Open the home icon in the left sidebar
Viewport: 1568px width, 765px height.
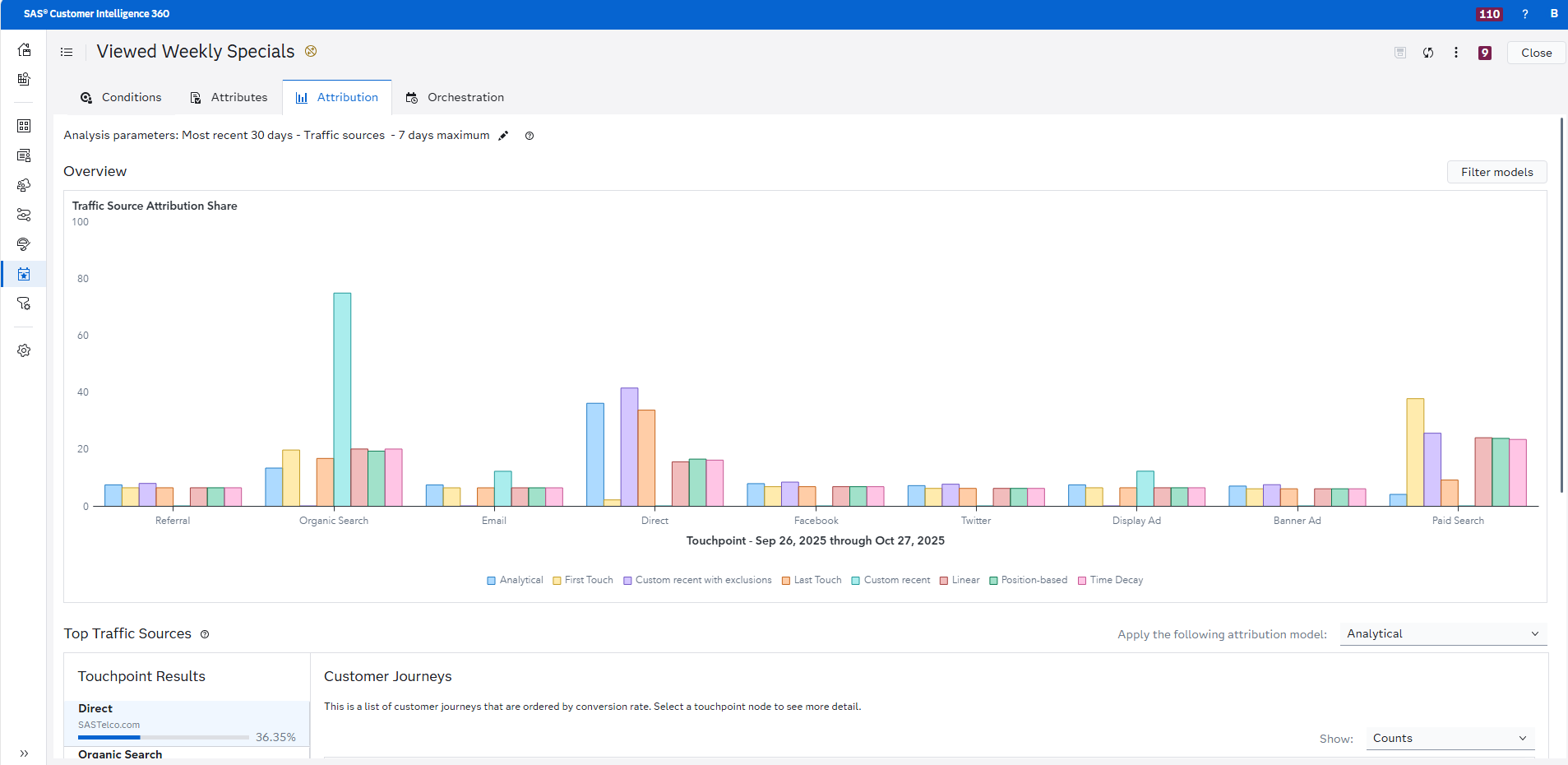pos(23,49)
